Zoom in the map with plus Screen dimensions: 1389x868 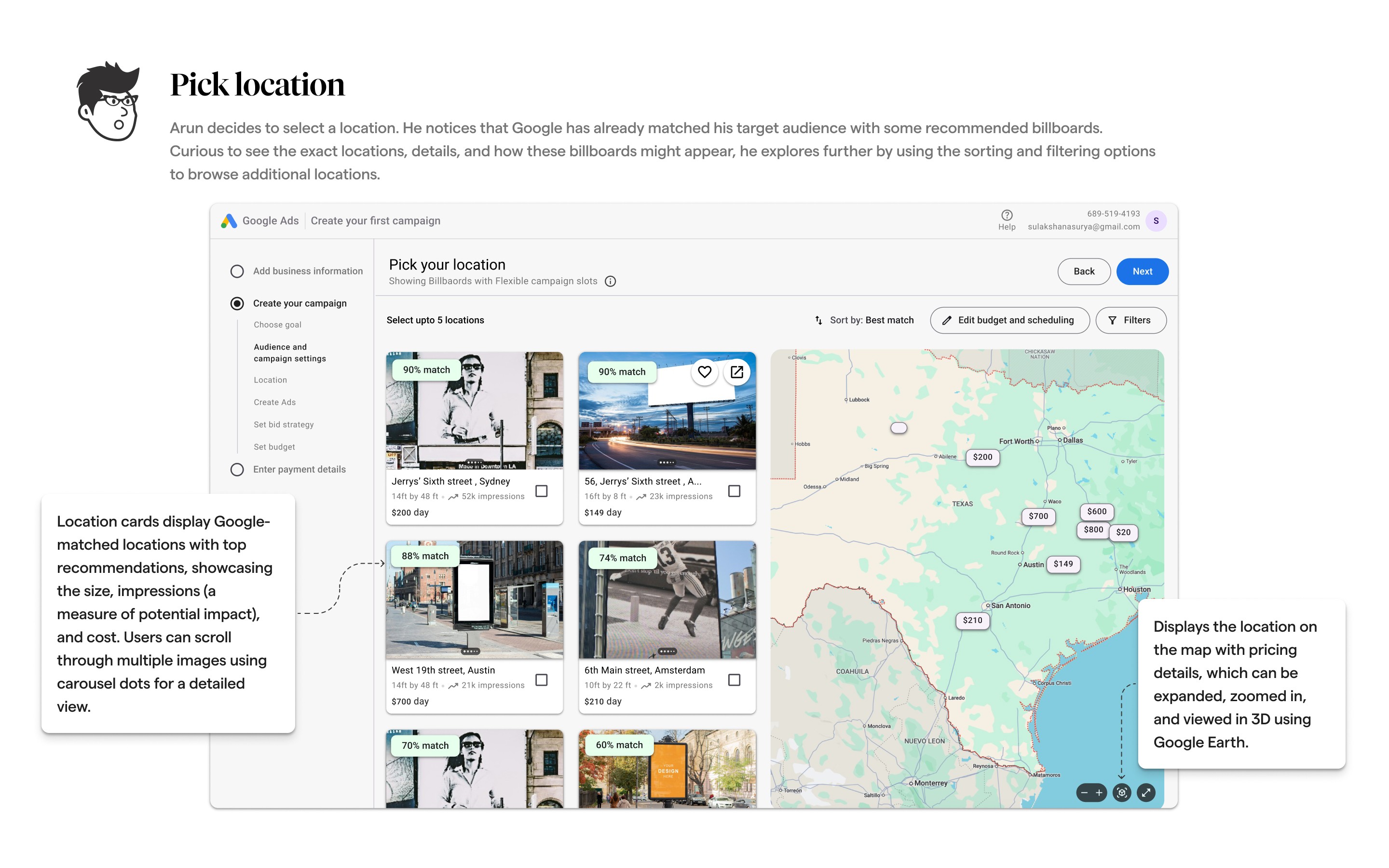1099,793
